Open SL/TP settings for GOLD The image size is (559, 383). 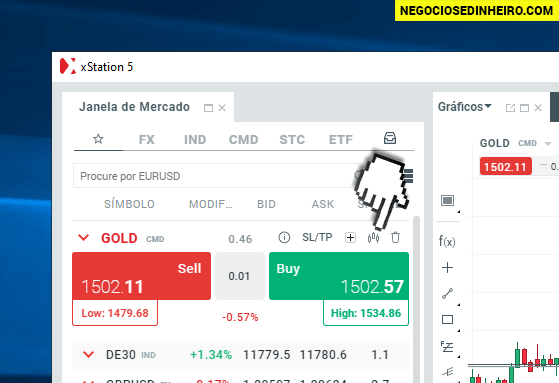tap(317, 237)
